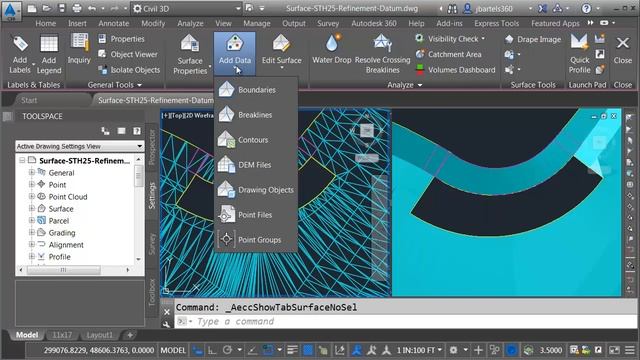Viewport: 640px width, 360px height.
Task: Open the Volumes Dashboard
Action: [x=456, y=70]
